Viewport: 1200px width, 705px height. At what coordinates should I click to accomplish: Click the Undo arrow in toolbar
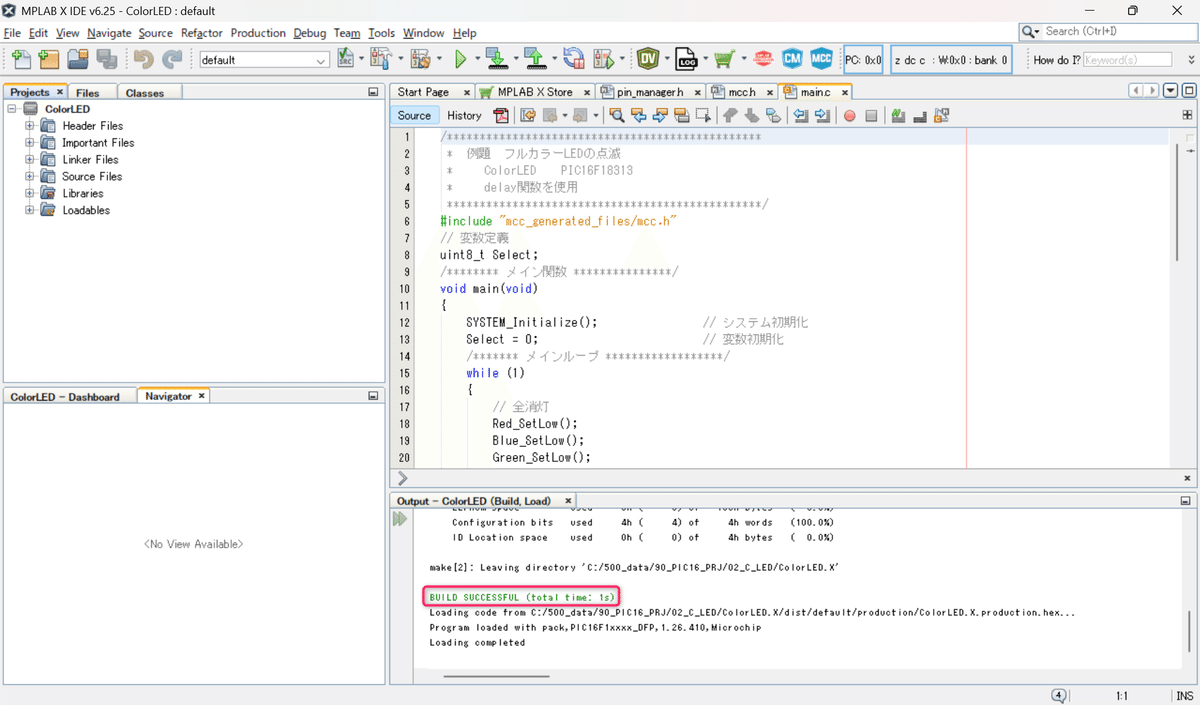[143, 60]
